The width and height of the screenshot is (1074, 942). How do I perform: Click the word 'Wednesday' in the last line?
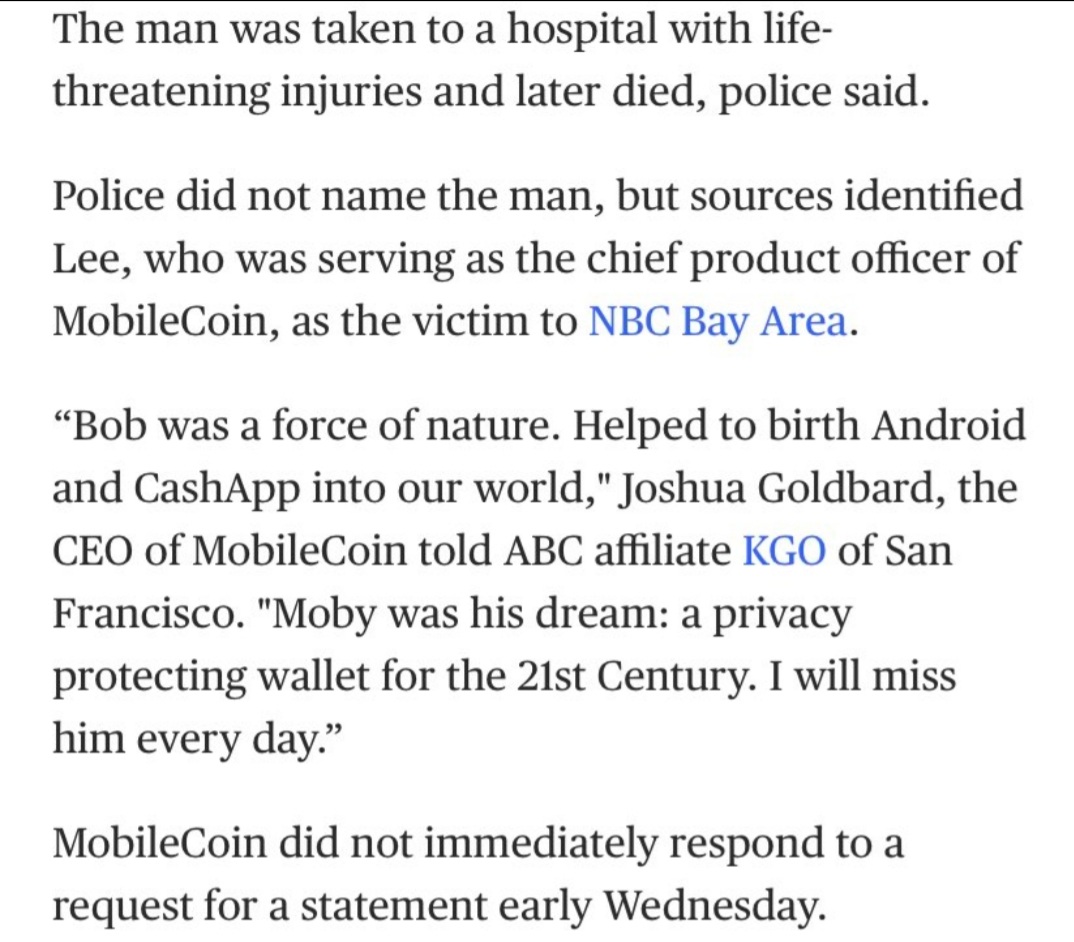[711, 905]
